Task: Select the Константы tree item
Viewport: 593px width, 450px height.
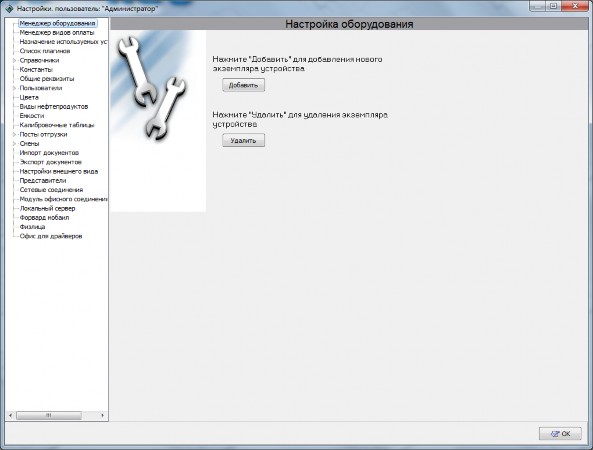Action: (x=36, y=70)
